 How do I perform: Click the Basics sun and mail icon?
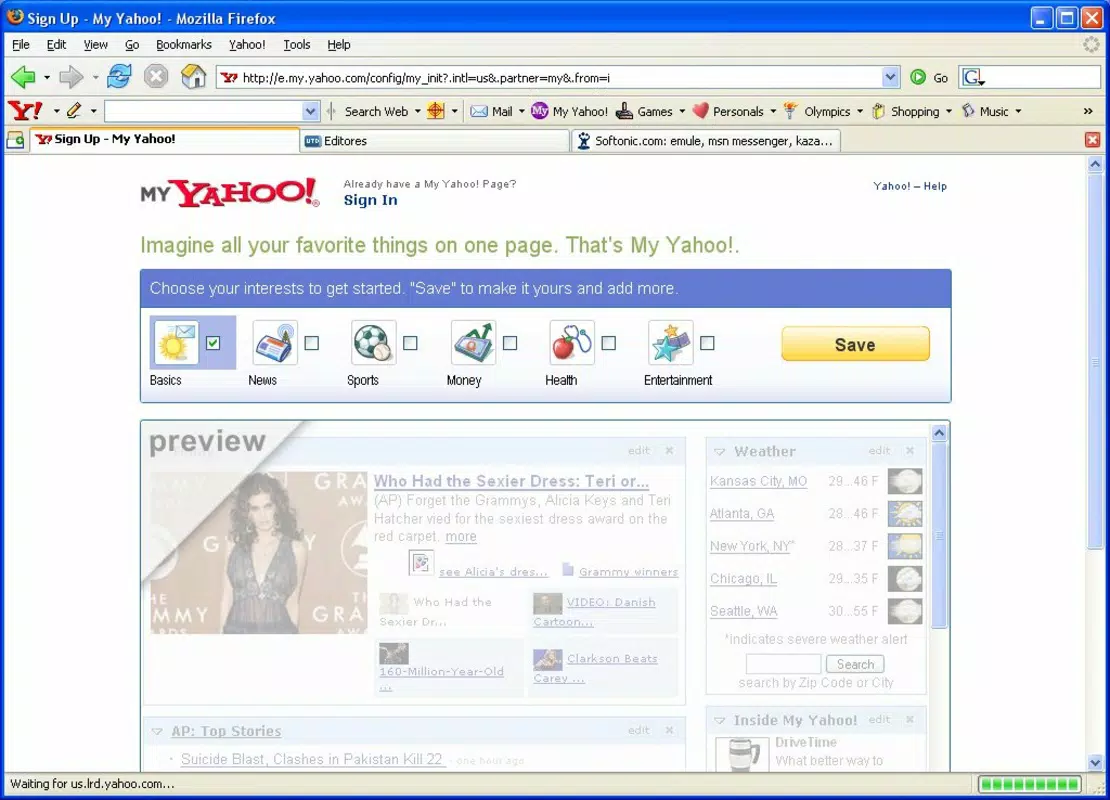[x=175, y=343]
